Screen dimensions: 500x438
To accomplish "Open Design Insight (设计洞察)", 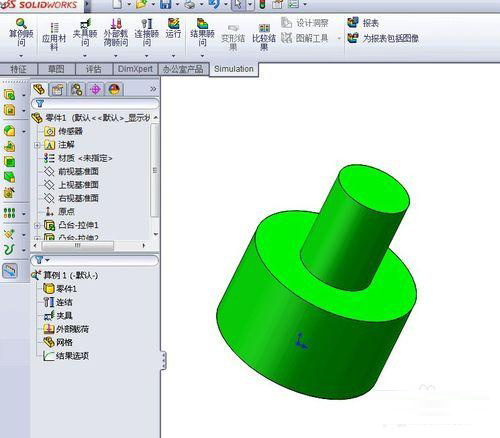I will point(305,23).
